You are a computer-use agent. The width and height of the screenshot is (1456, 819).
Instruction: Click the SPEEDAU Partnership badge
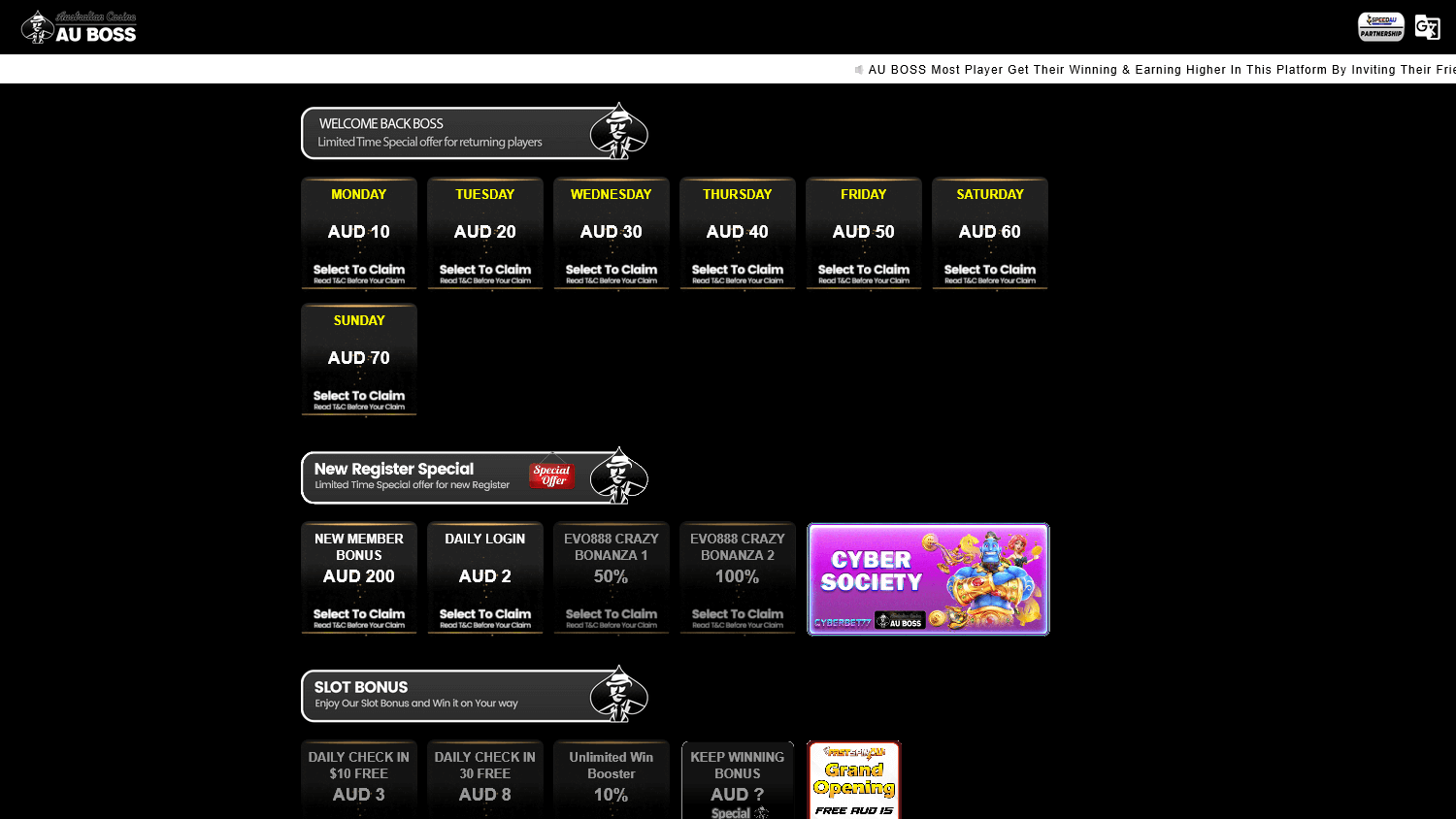click(x=1380, y=27)
